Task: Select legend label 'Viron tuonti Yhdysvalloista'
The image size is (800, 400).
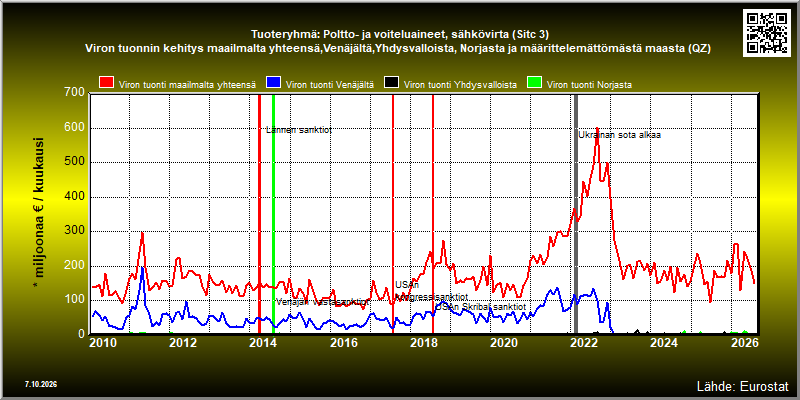Action: pos(460,85)
